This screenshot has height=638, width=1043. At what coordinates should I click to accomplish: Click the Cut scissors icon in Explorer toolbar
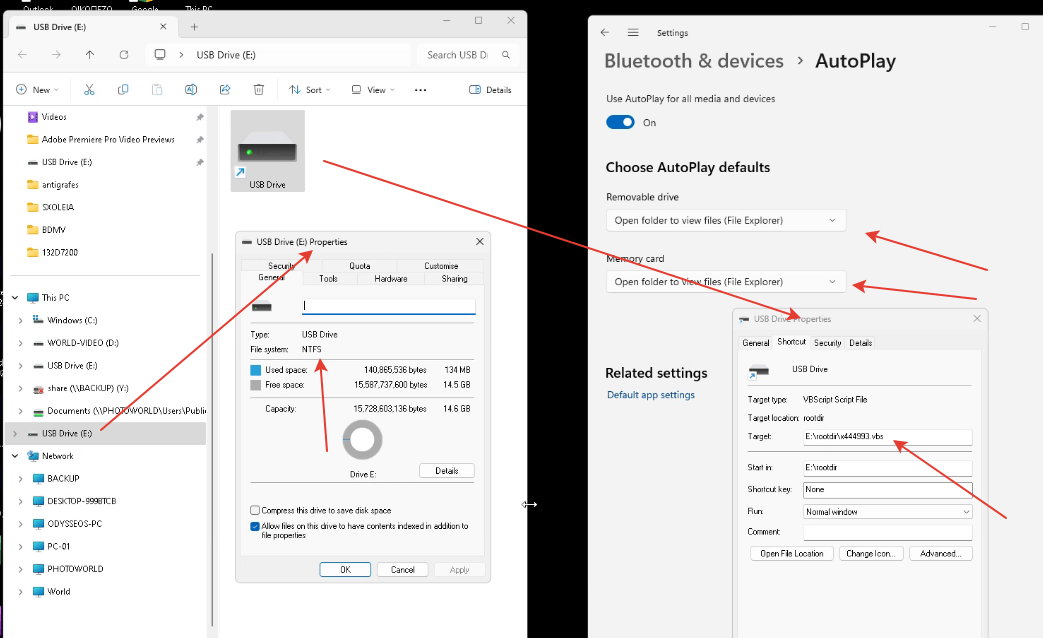89,90
